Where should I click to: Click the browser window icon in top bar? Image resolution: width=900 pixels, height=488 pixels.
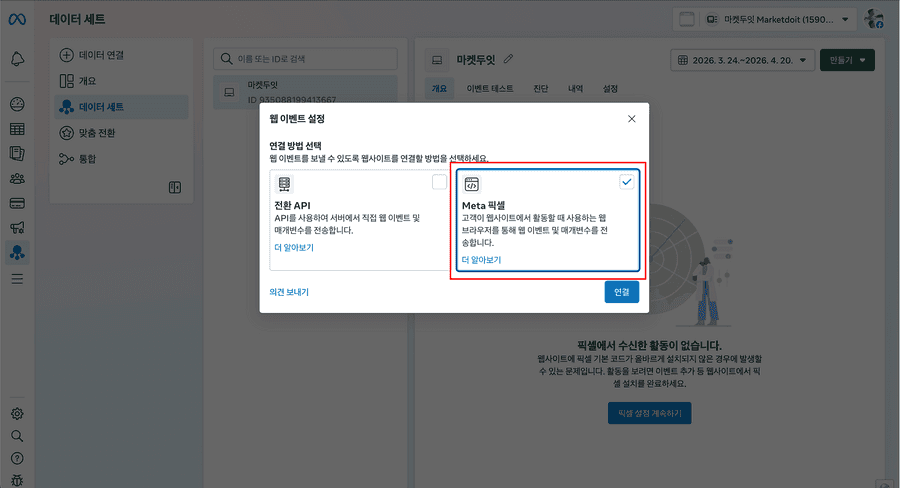click(x=686, y=20)
